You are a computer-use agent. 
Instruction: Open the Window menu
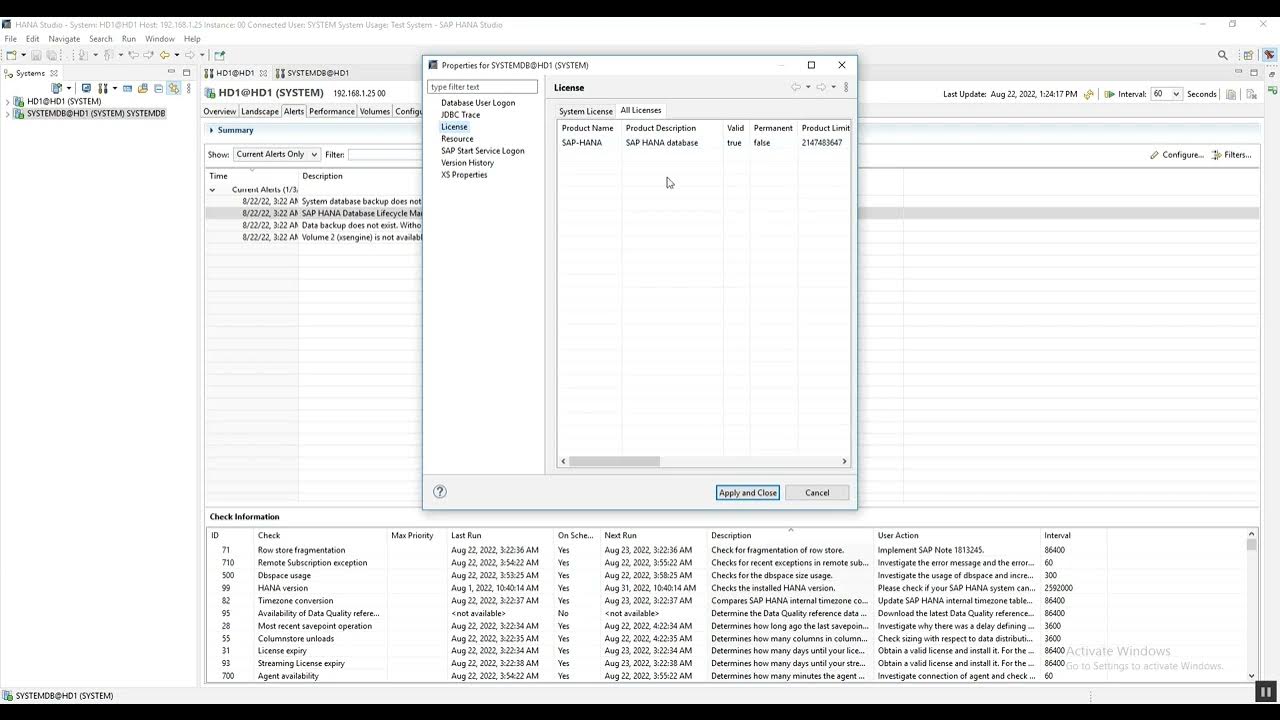(x=160, y=39)
